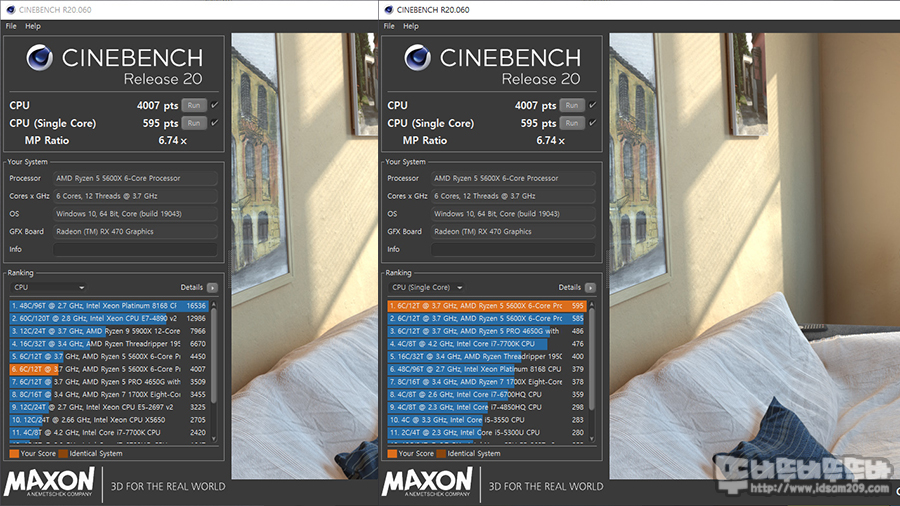The height and width of the screenshot is (506, 900).
Task: Select Xeon CPU E5-2697 v2 row scoring 3225
Action: pyautogui.click(x=109, y=407)
